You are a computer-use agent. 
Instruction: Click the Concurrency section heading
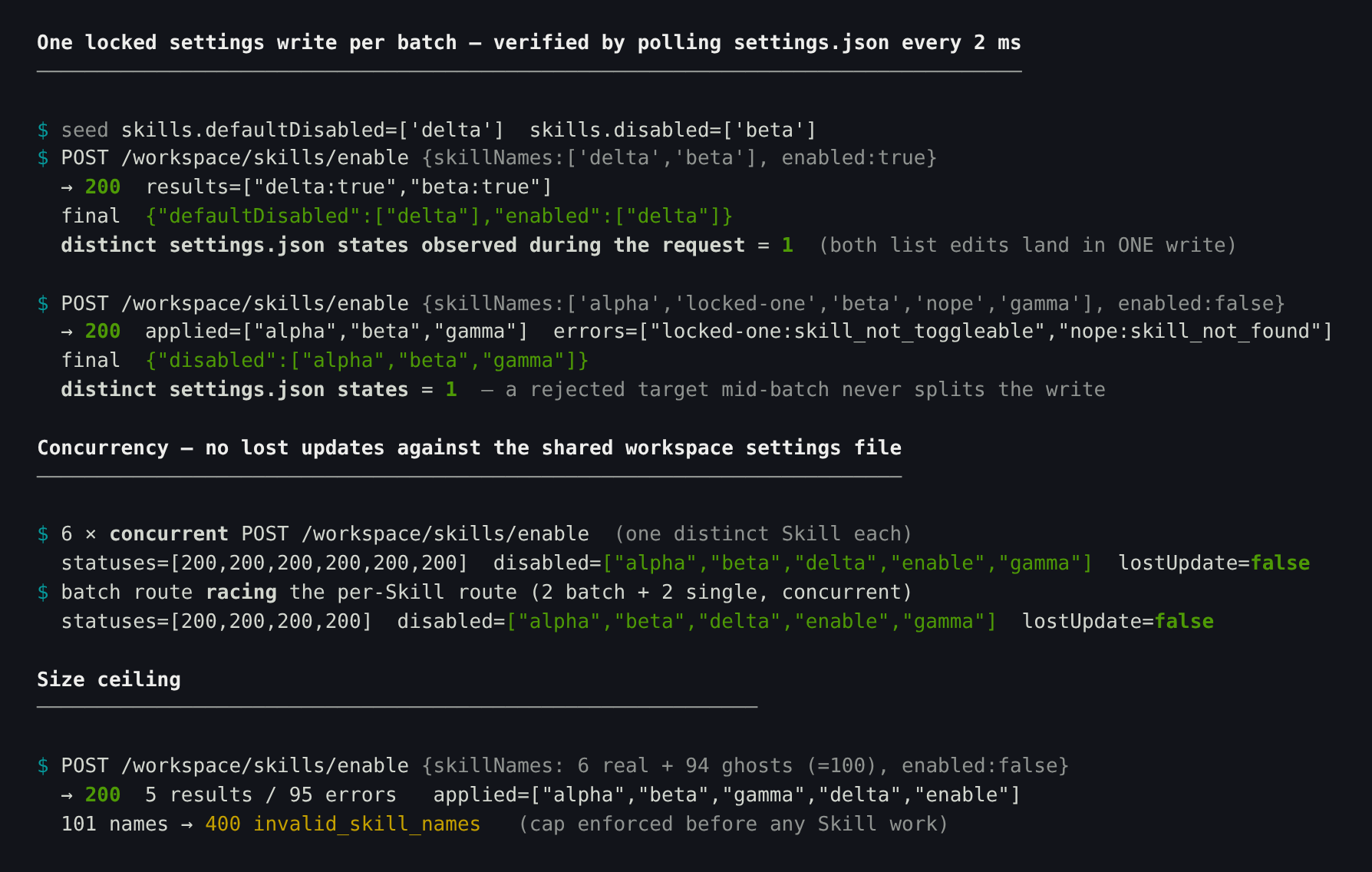tap(469, 448)
